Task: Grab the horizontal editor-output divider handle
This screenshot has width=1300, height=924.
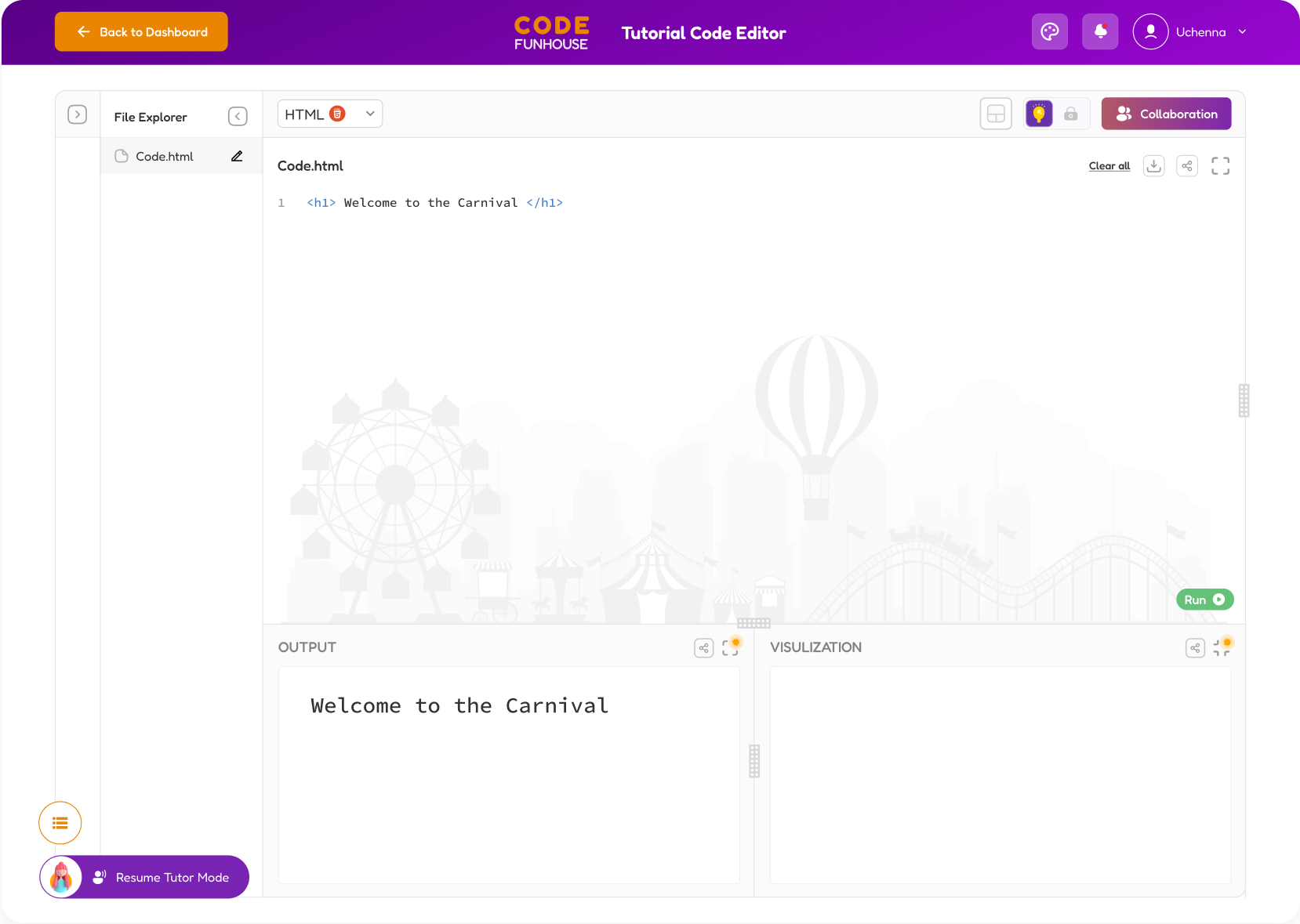Action: pyautogui.click(x=753, y=623)
